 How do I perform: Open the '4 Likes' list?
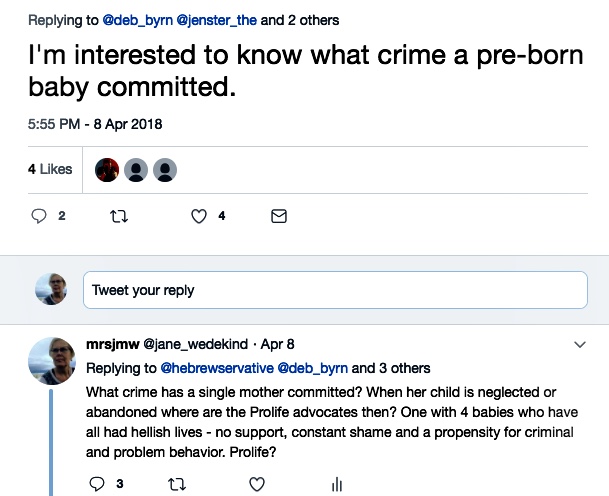50,169
